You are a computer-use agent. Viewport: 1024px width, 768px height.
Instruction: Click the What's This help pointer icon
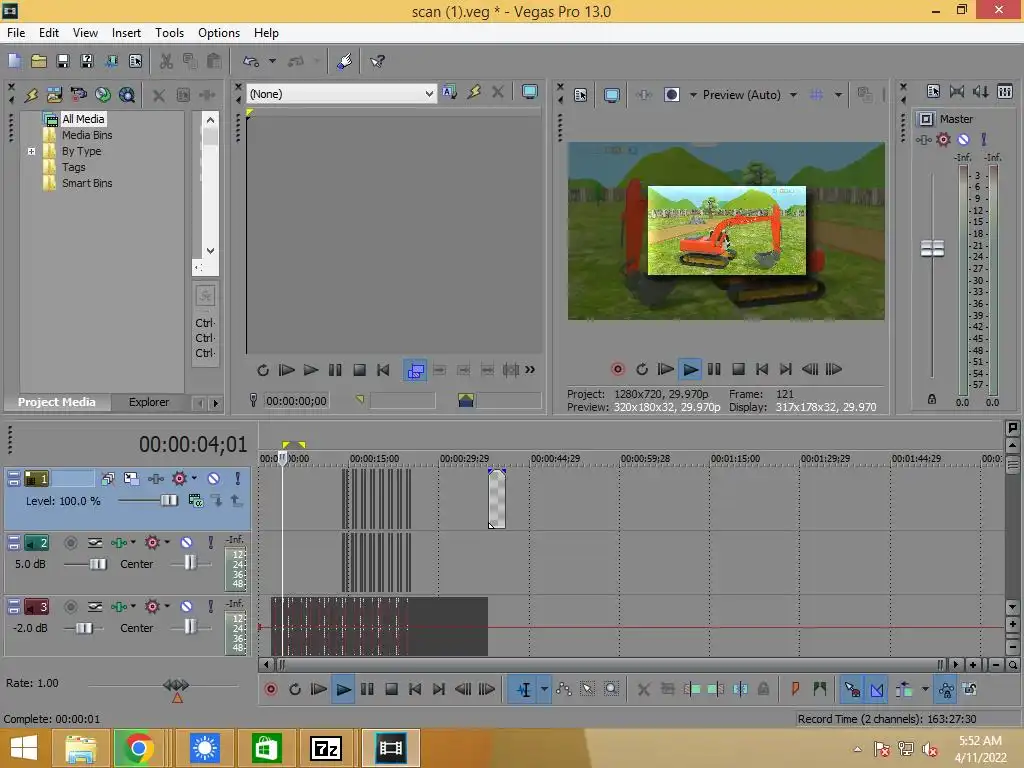click(x=377, y=61)
